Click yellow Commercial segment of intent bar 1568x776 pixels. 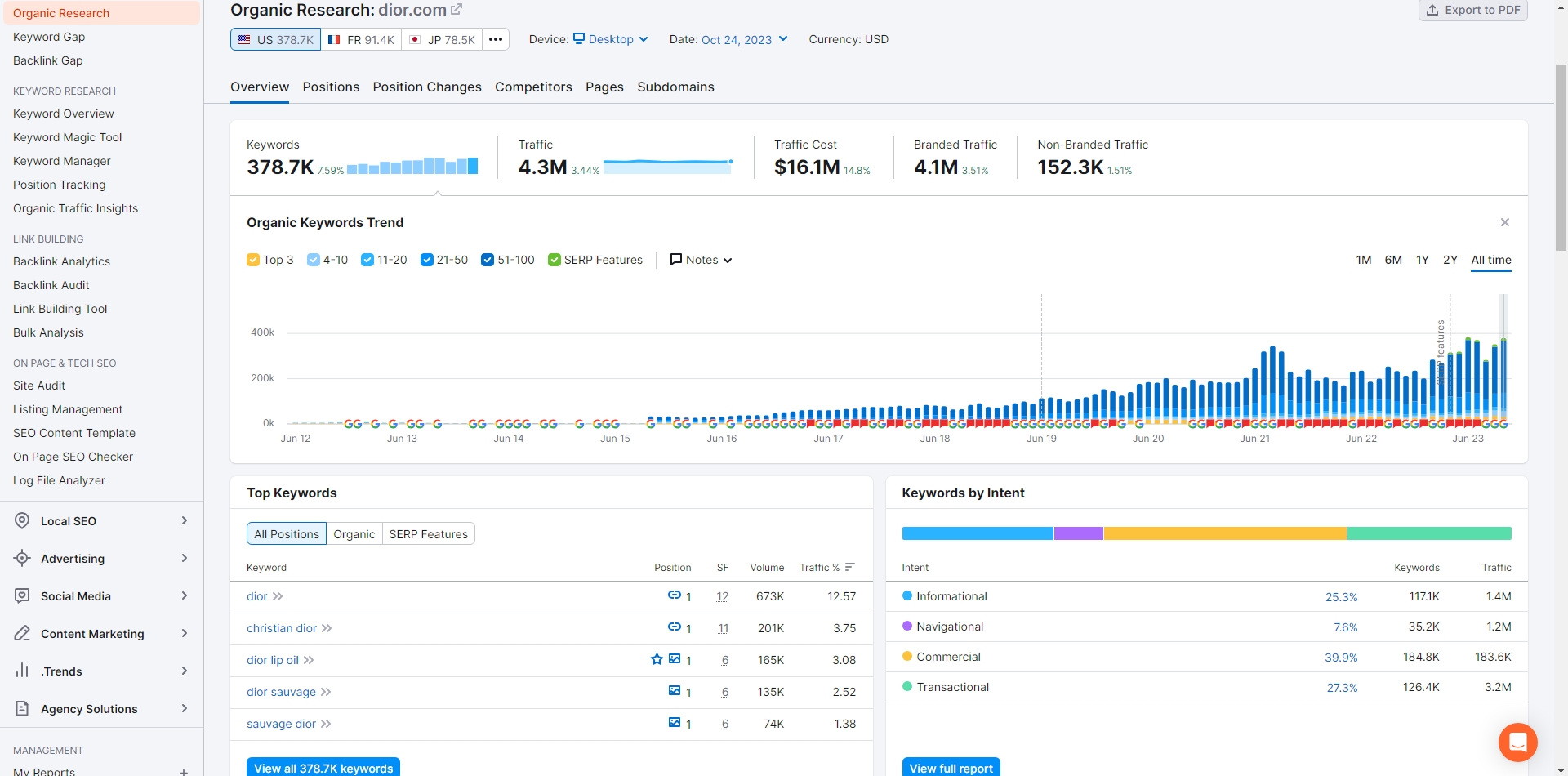1225,533
